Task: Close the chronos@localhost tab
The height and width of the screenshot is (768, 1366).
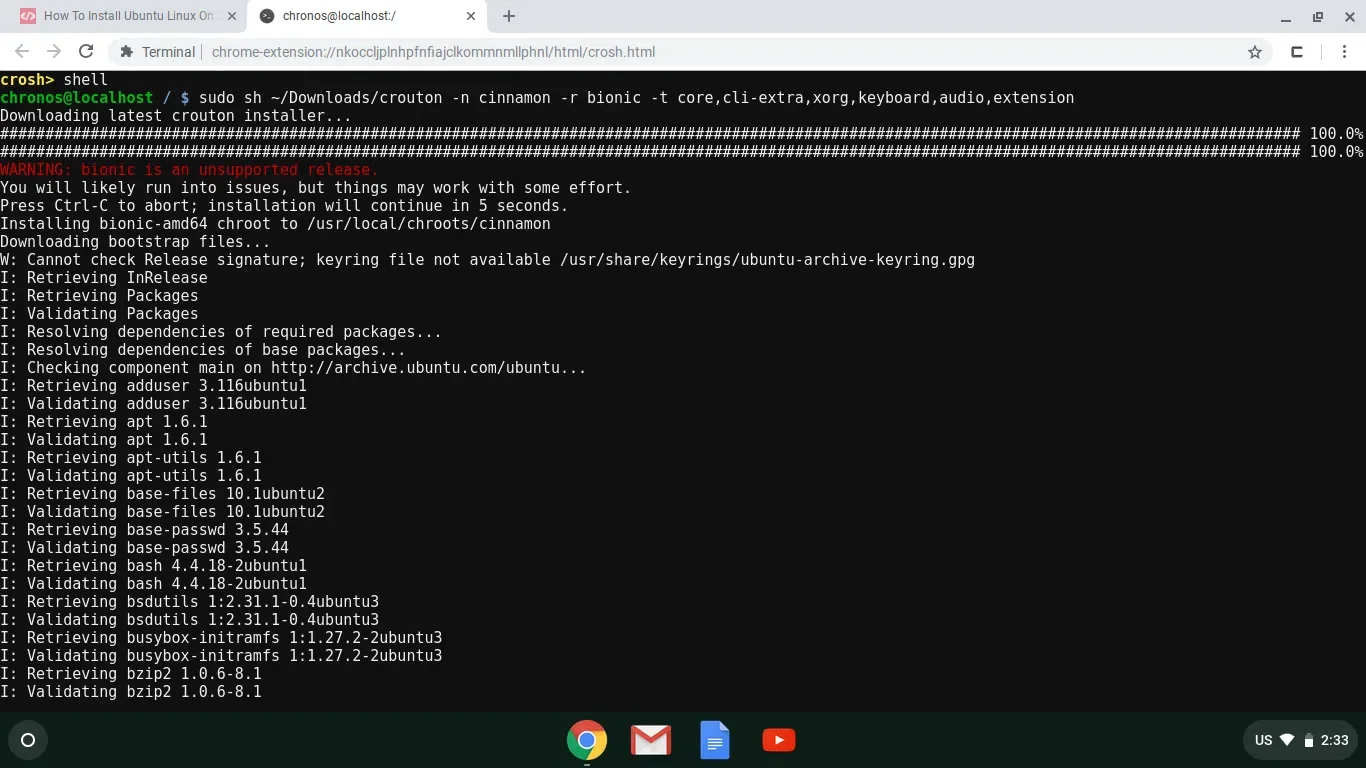Action: 472,16
